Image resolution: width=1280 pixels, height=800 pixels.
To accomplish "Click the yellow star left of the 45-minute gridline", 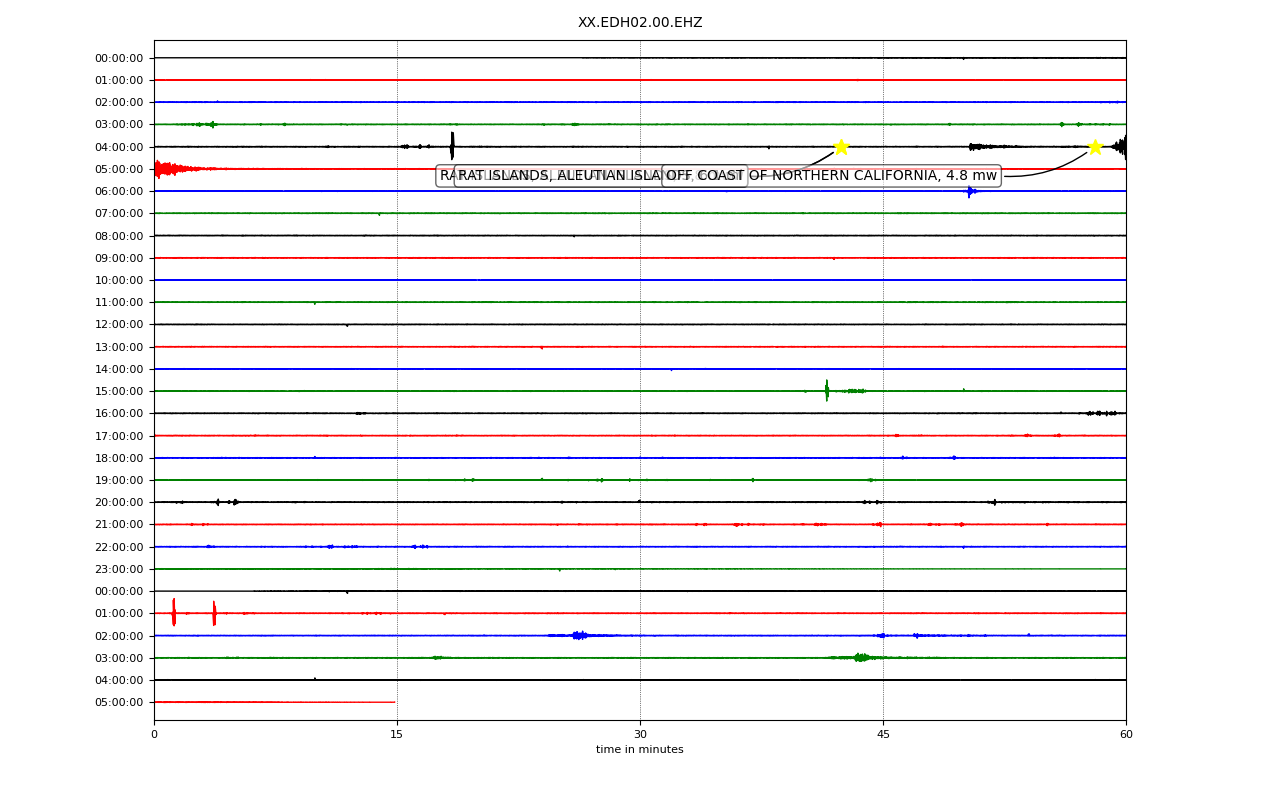I will 841,147.
